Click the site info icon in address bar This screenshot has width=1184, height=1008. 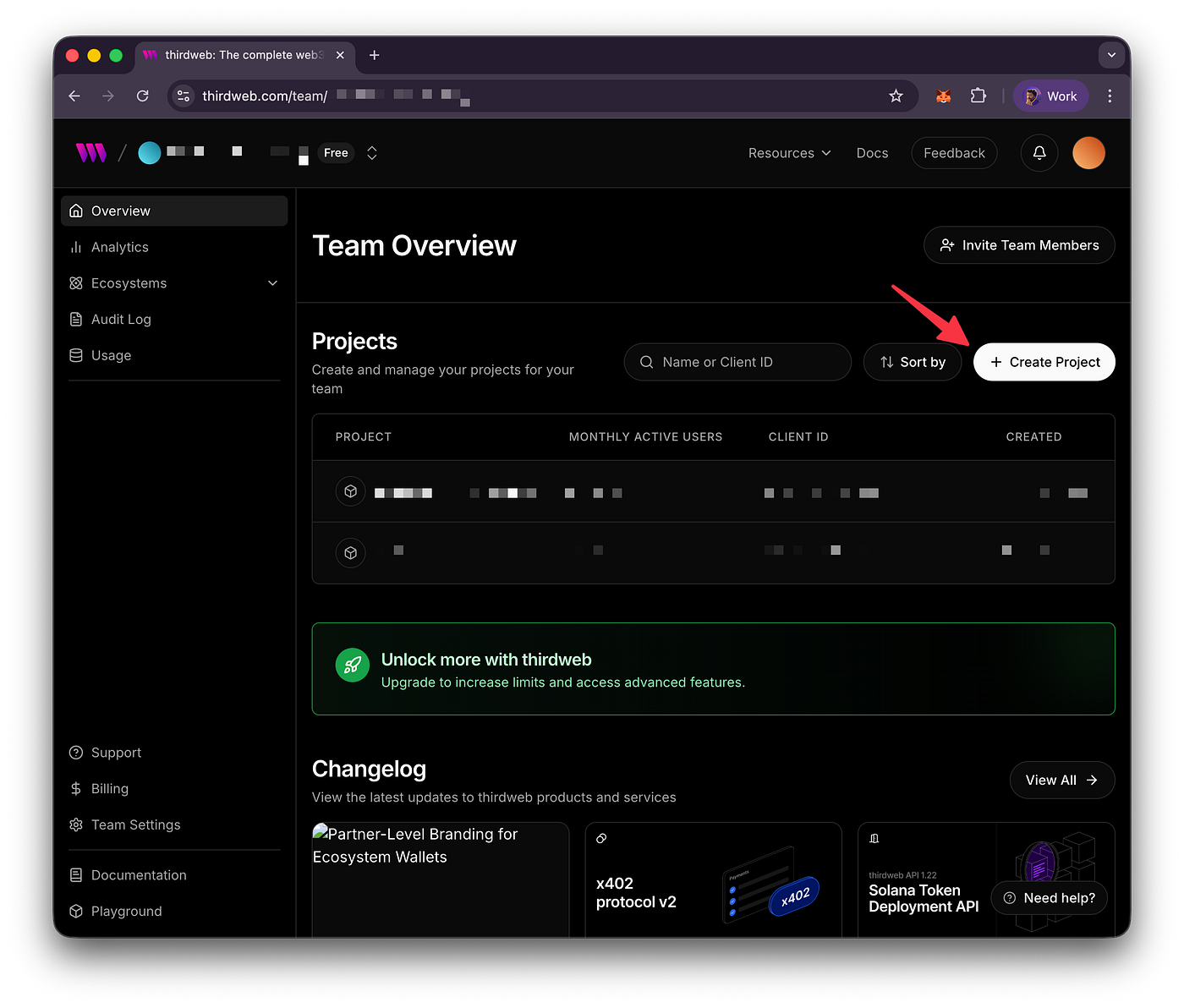tap(184, 96)
